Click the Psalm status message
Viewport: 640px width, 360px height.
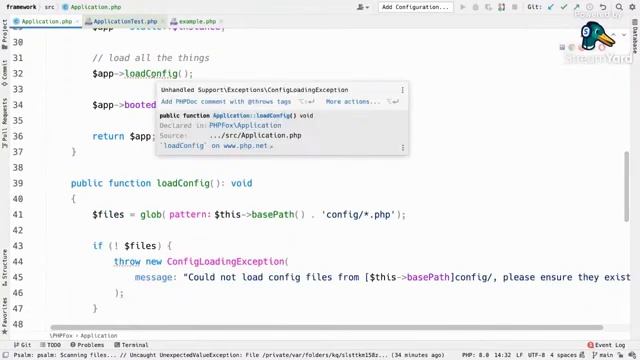pos(229,355)
